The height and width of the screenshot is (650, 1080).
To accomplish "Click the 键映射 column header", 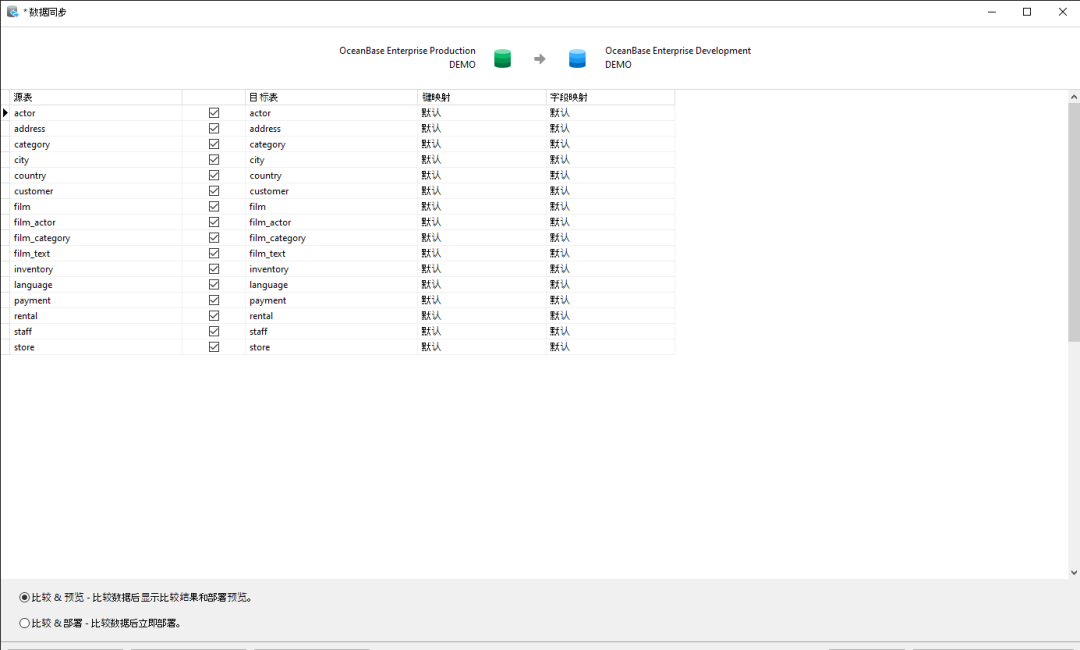I will point(482,97).
